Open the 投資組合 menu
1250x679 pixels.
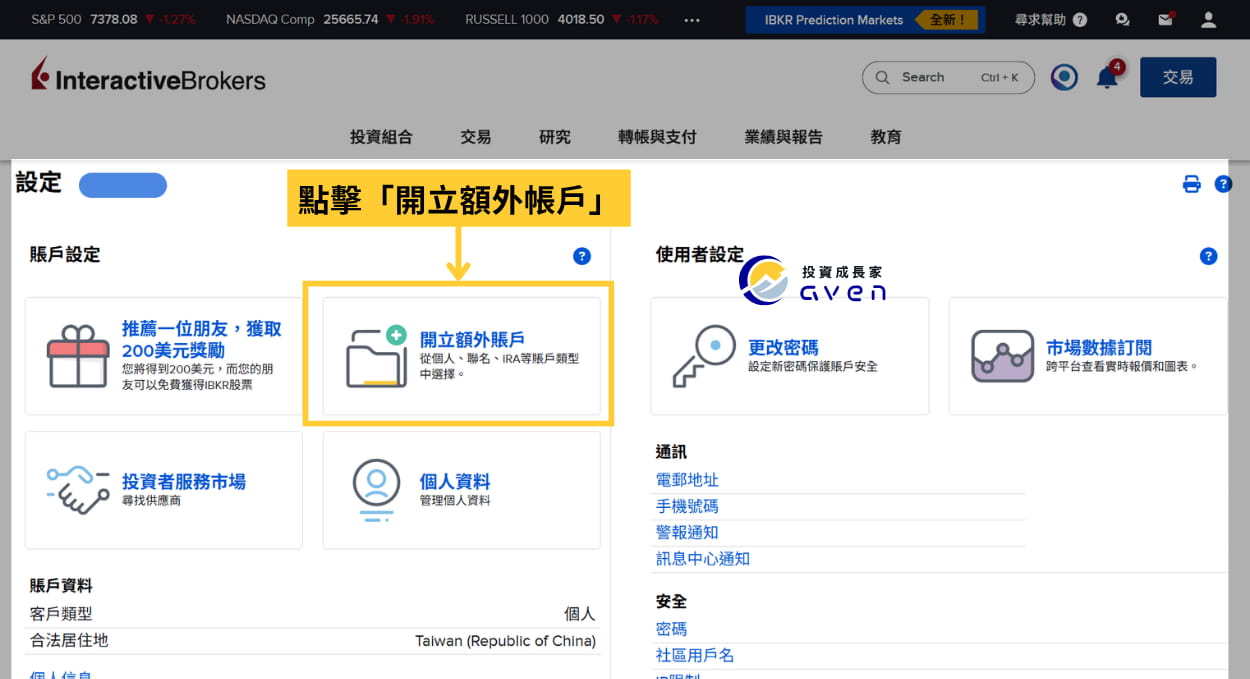click(381, 137)
